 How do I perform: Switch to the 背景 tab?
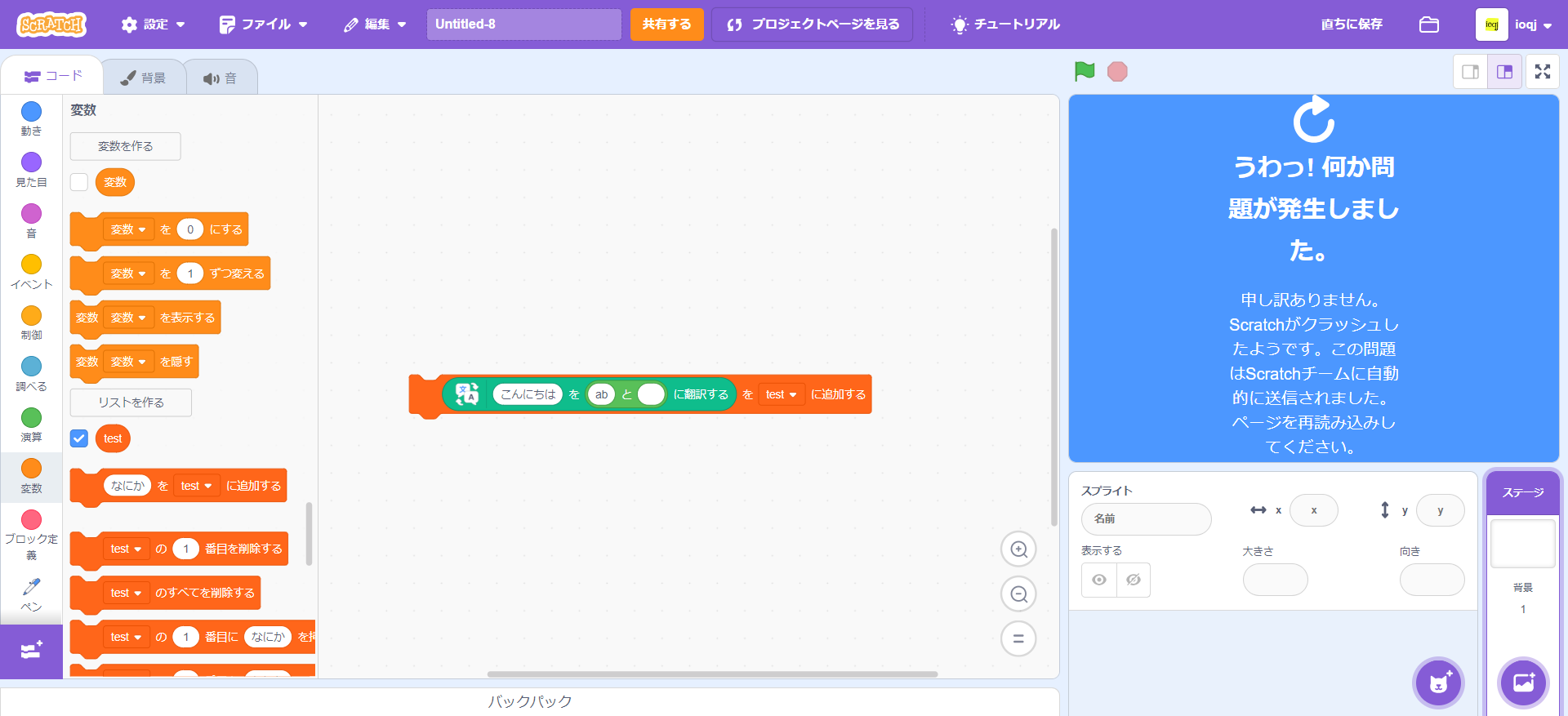[x=144, y=78]
